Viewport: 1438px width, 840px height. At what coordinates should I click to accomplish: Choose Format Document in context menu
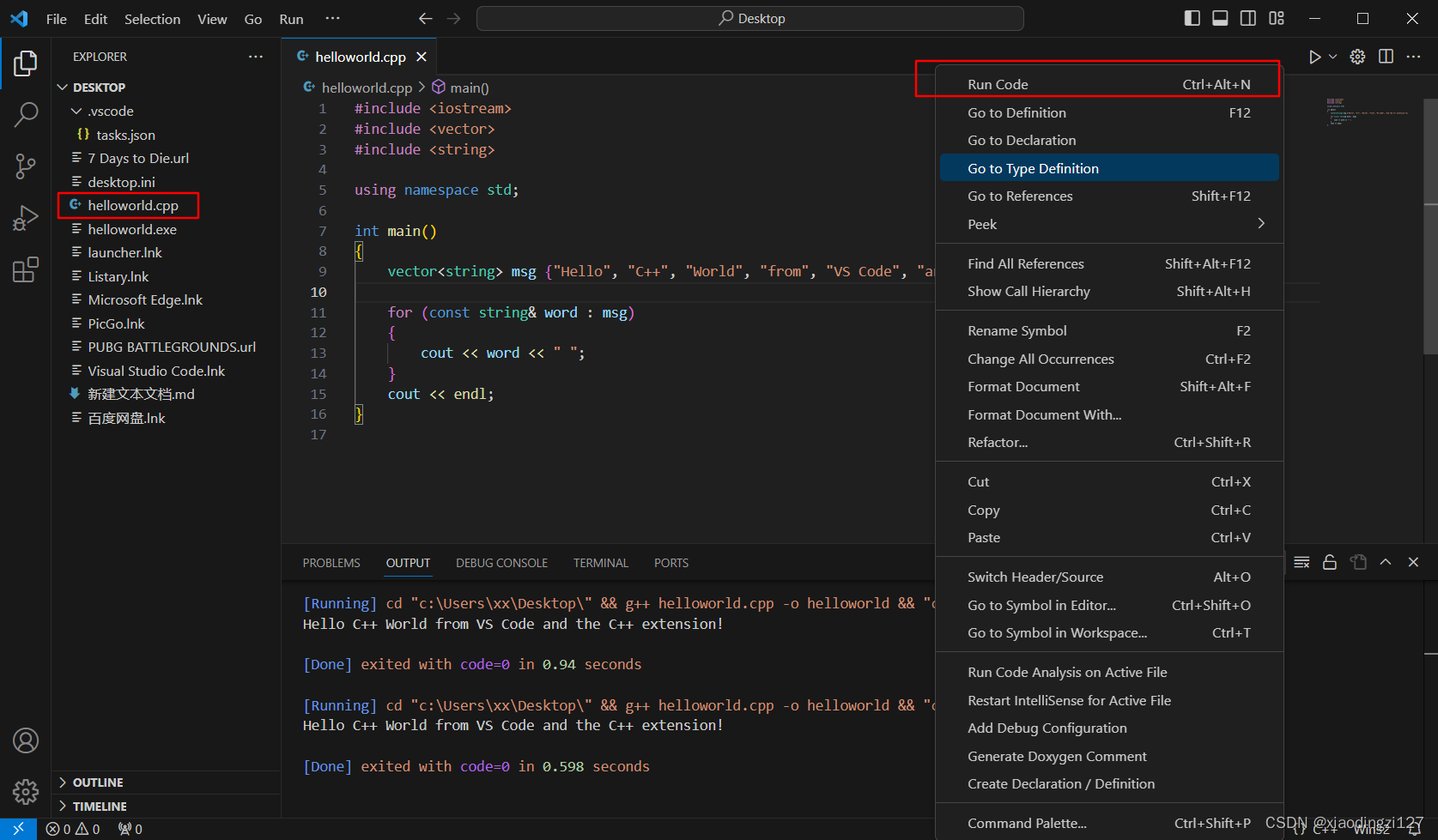point(1109,386)
